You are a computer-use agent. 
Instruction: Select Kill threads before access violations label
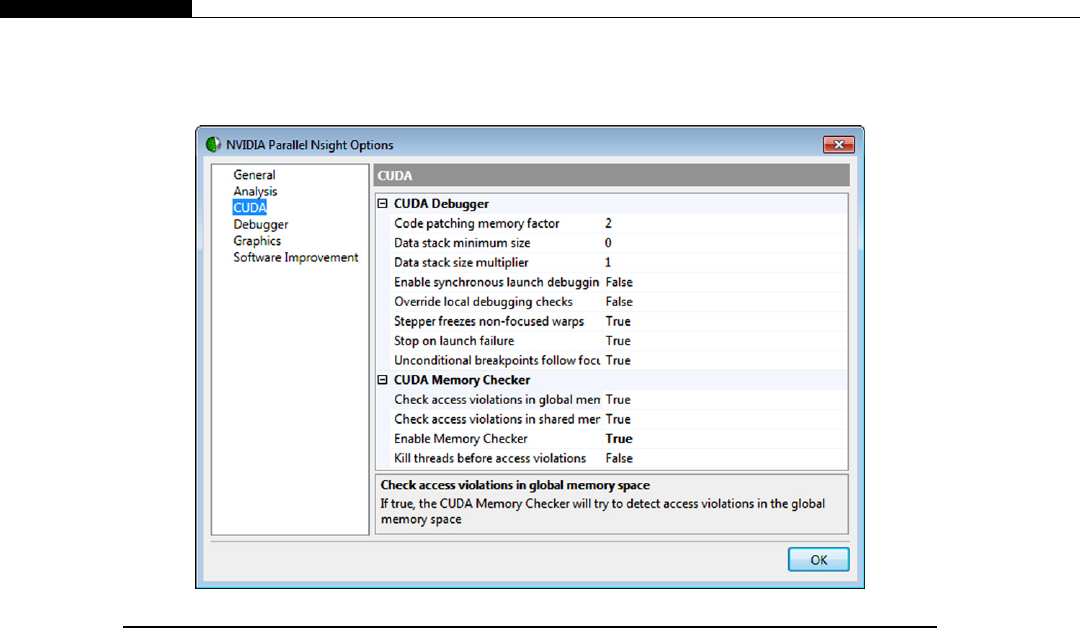pyautogui.click(x=490, y=459)
